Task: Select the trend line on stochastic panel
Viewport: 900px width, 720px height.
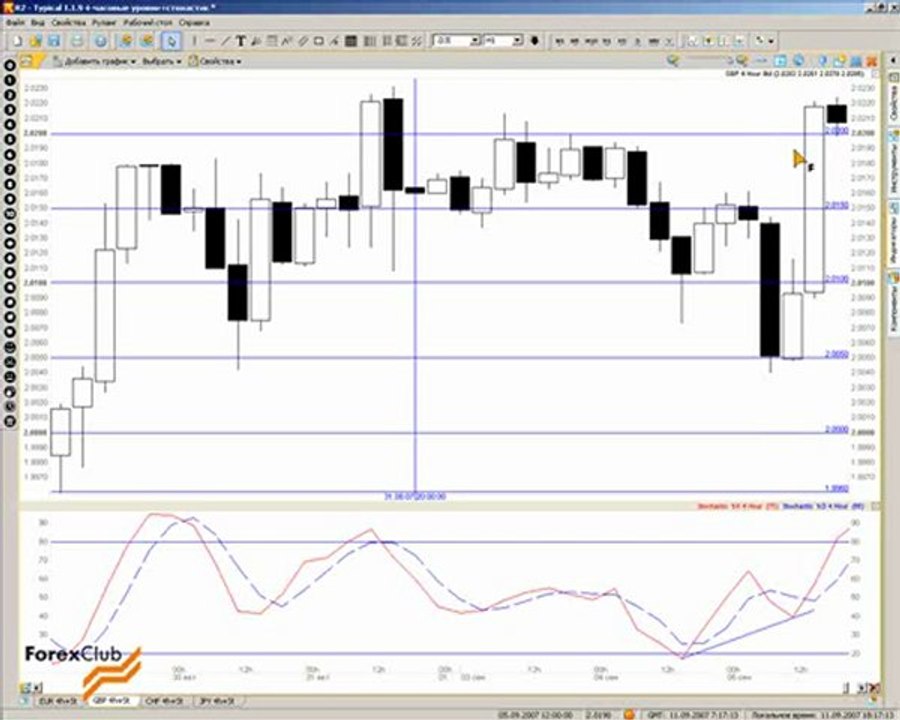Action: coord(746,634)
